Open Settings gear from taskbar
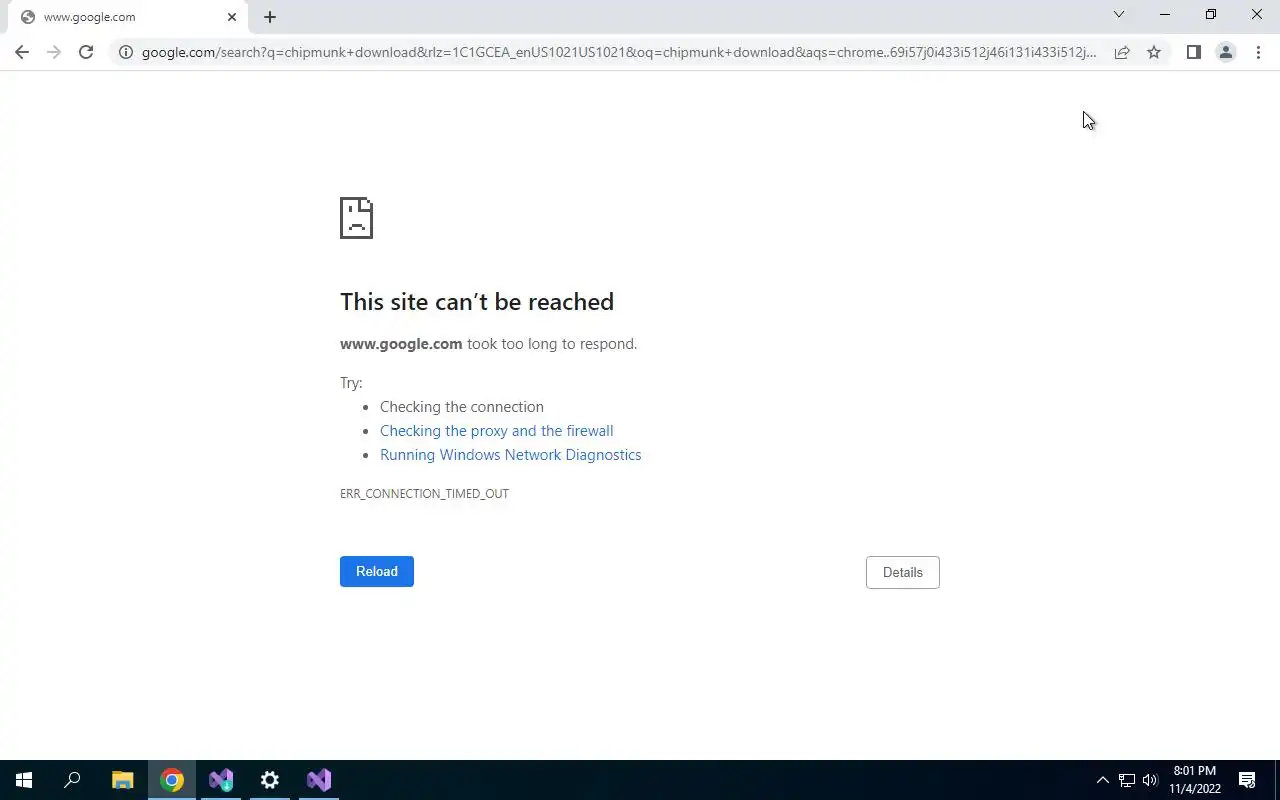This screenshot has height=800, width=1280. tap(270, 780)
